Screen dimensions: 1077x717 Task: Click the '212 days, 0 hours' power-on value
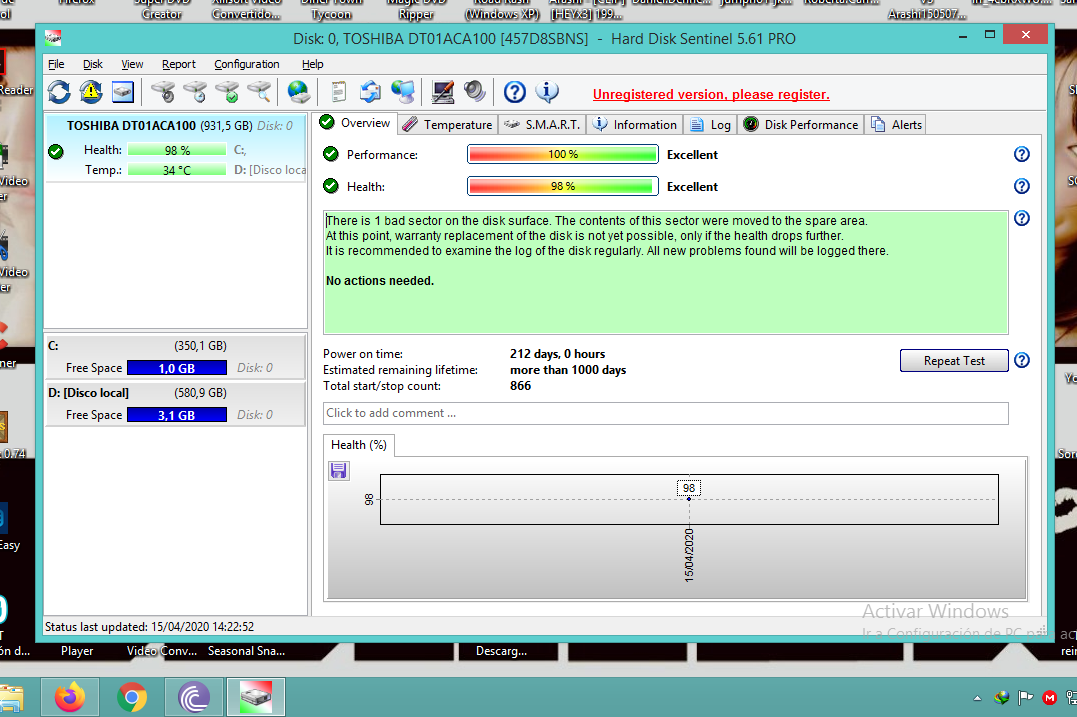(557, 354)
